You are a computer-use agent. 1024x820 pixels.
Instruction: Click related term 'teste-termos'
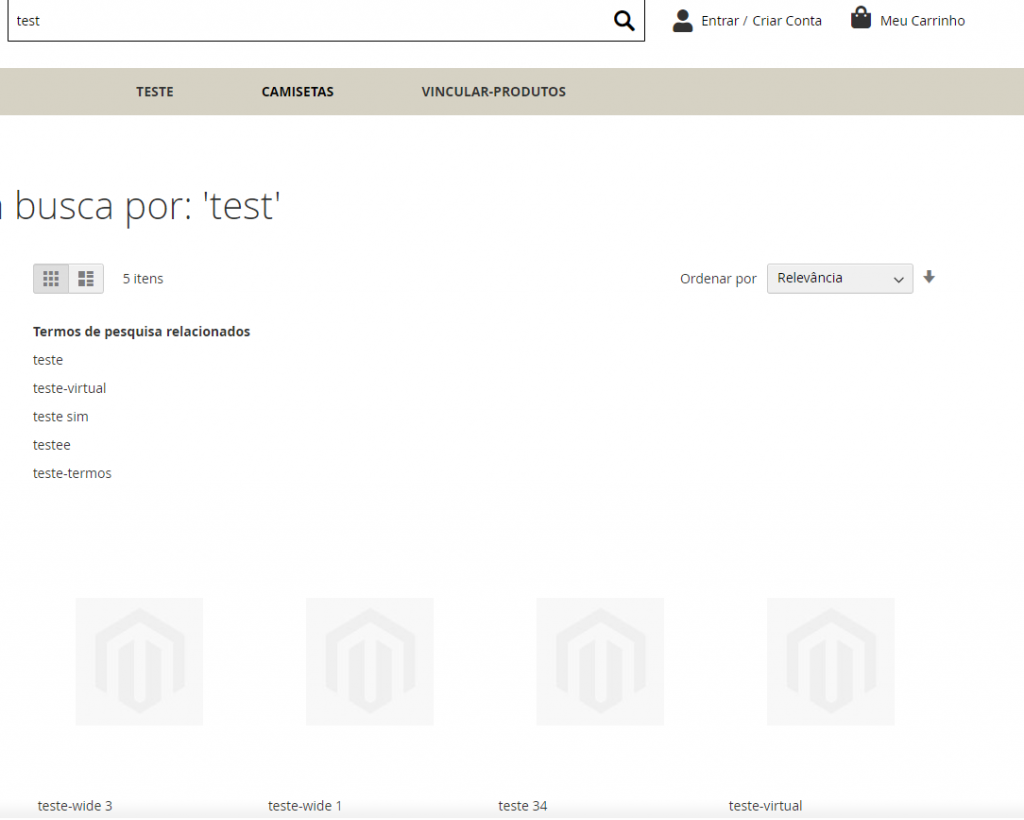point(72,473)
